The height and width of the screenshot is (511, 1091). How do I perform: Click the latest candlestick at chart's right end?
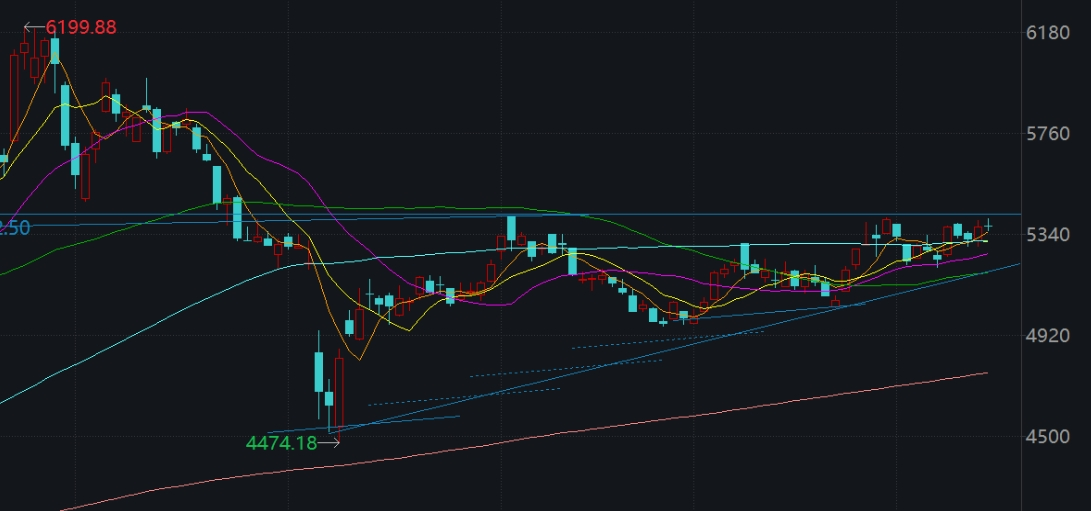pyautogui.click(x=988, y=224)
